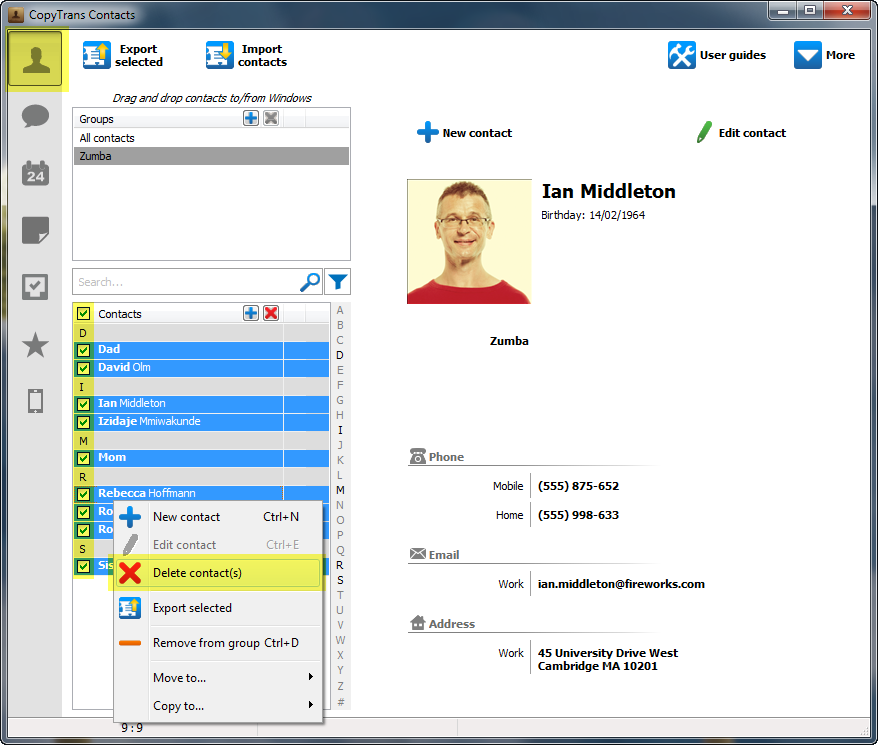
Task: Open the contacts filter funnel
Action: click(338, 282)
